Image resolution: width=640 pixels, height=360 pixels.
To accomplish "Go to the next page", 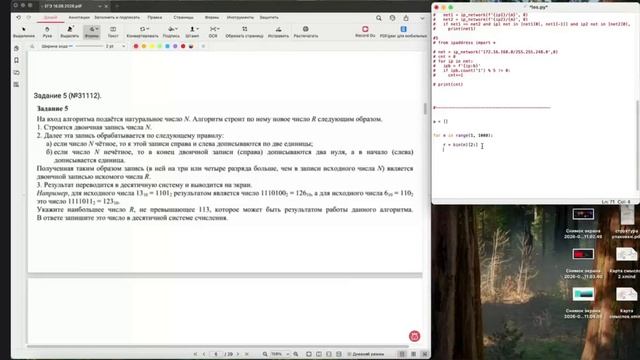I will [x=238, y=354].
